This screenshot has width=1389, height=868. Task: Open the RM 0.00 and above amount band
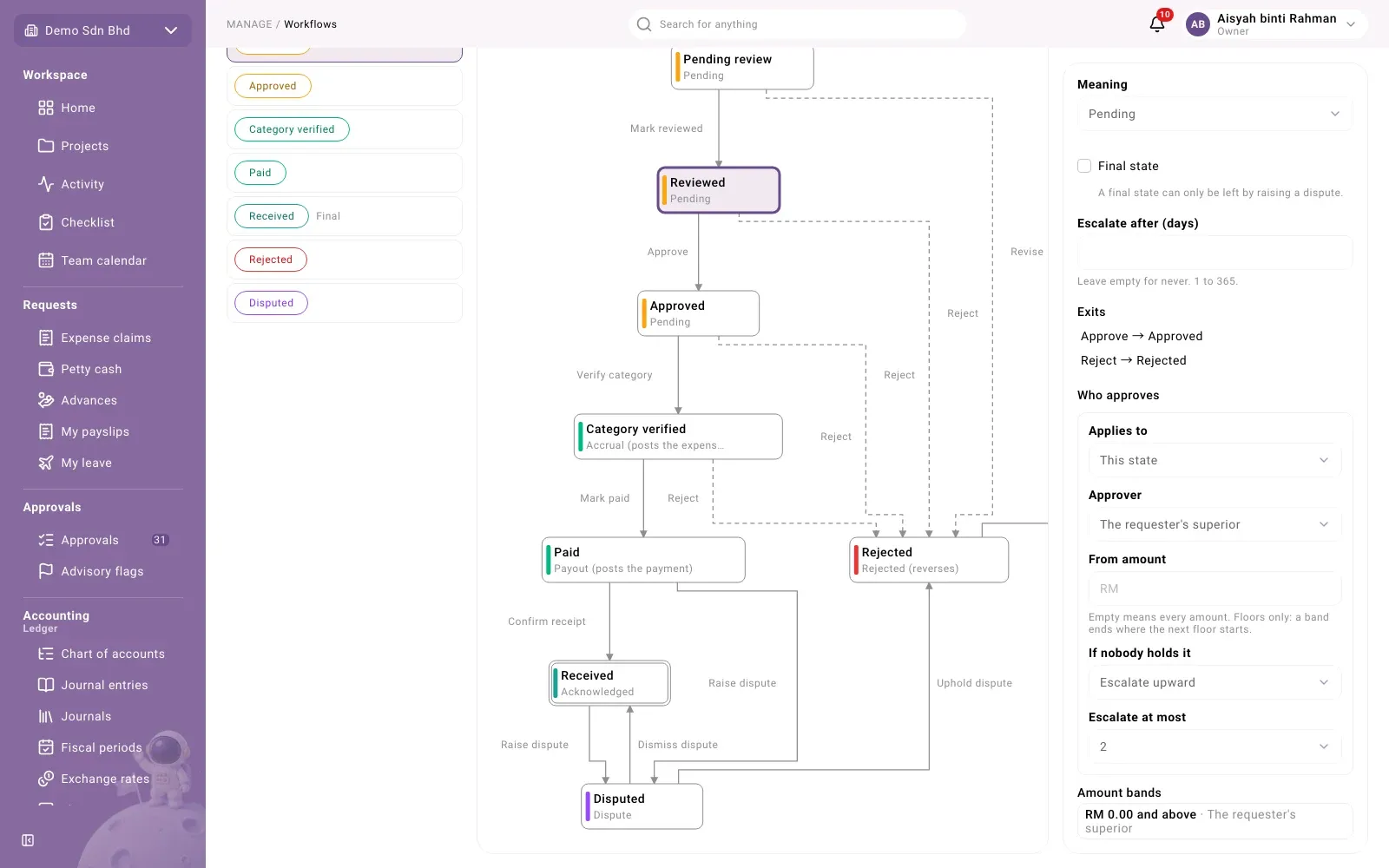coord(1215,821)
